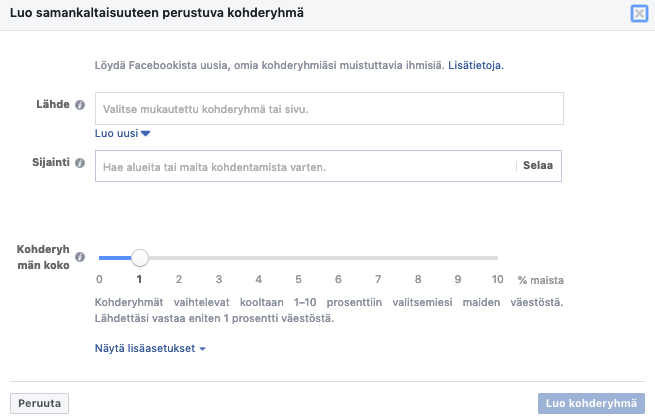655x419 pixels.
Task: Click the Peruuta cancel button
Action: [39, 404]
